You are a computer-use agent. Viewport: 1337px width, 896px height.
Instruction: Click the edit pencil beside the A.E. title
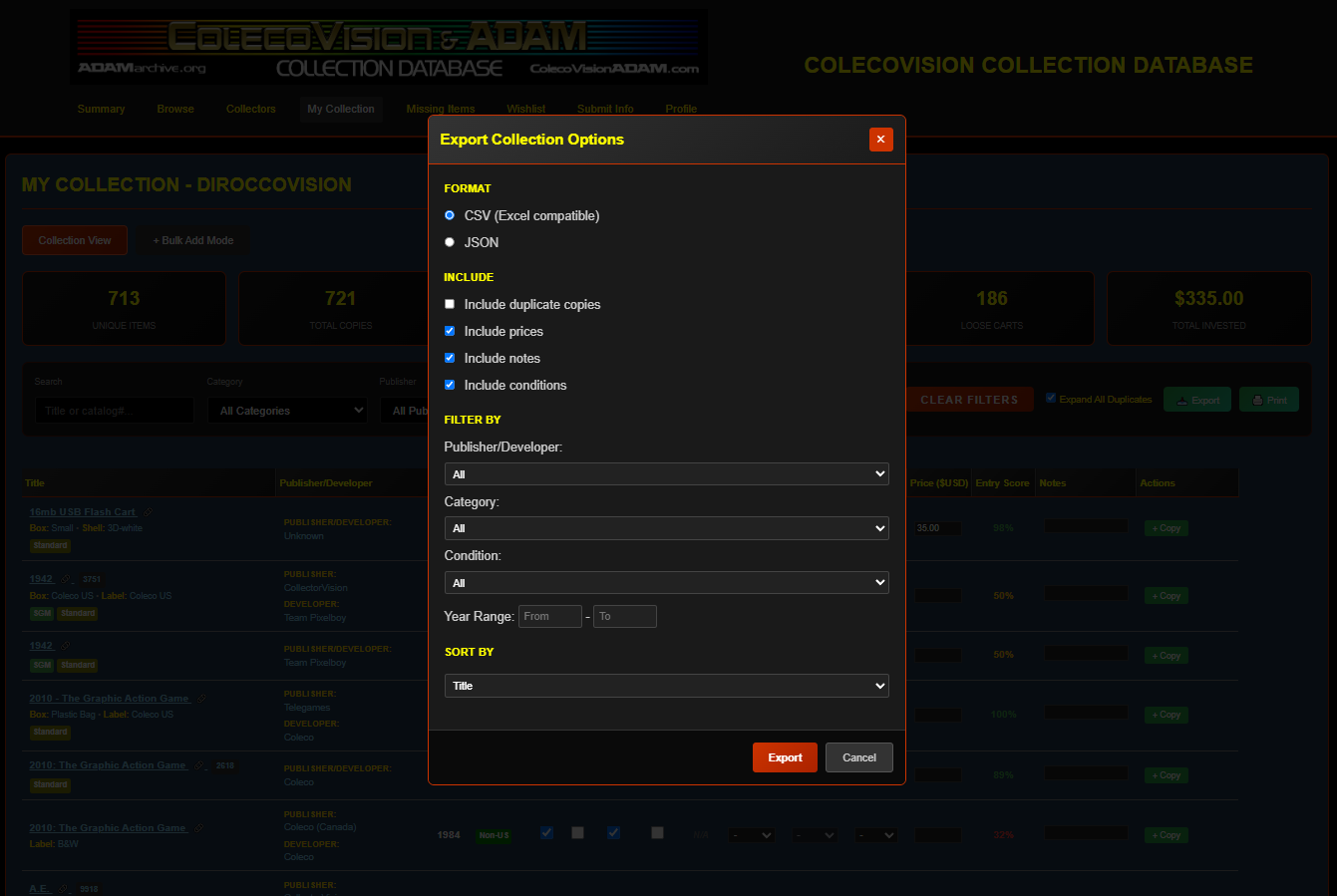63,889
